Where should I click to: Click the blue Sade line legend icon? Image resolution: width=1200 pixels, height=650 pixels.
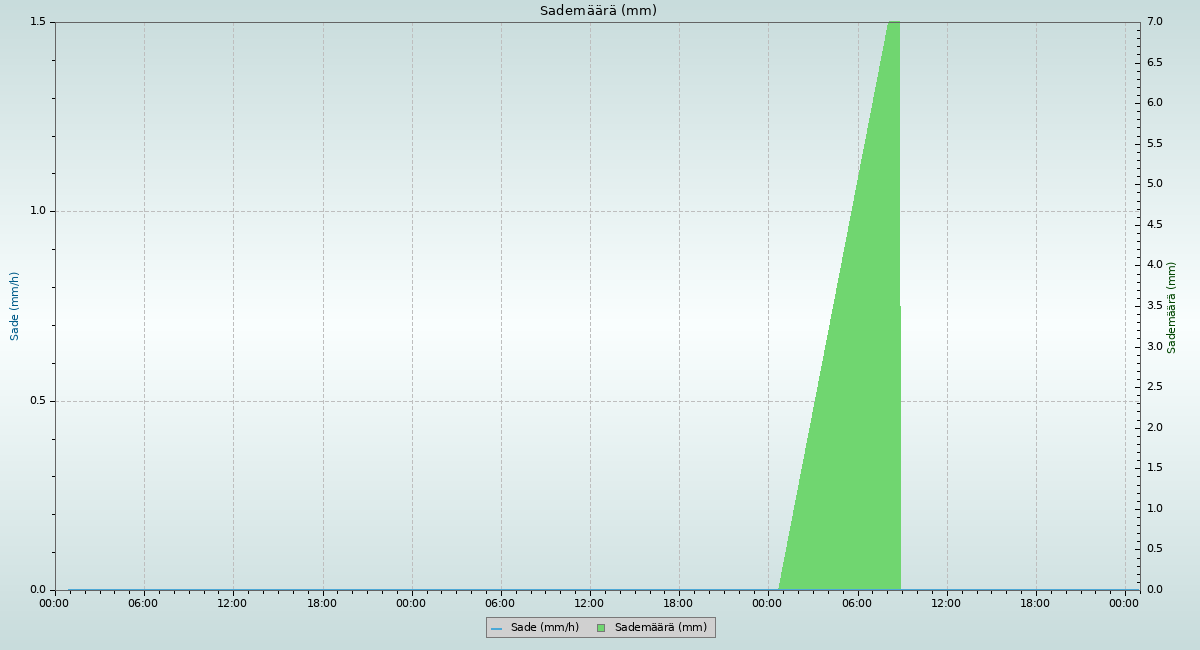pos(497,628)
